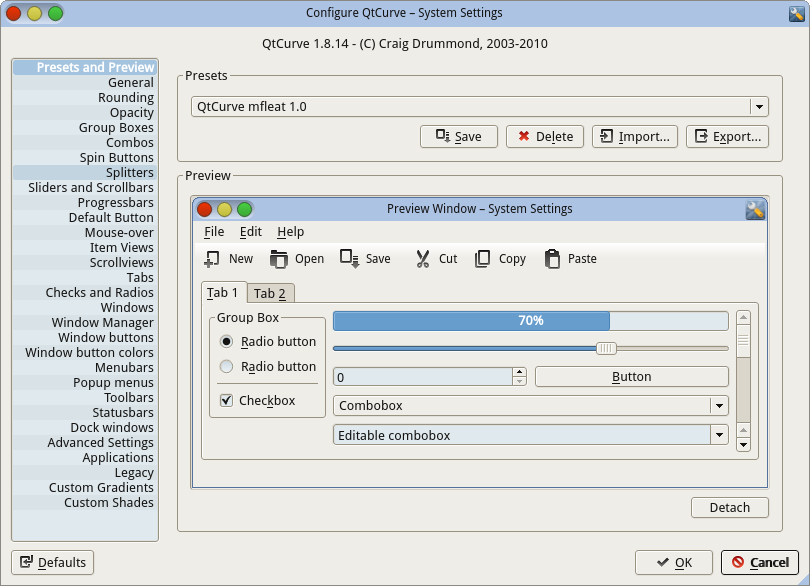Select Group Boxes in the sidebar list
810x586 pixels.
click(x=85, y=128)
